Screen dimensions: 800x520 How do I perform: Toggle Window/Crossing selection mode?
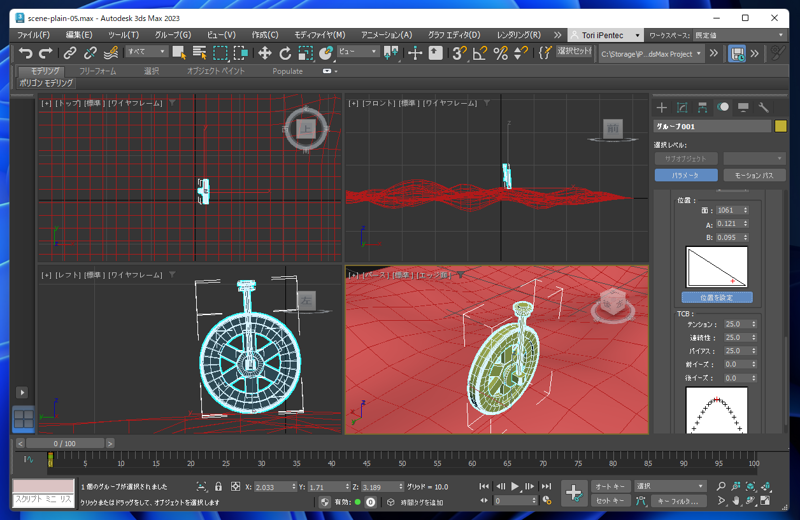point(240,53)
